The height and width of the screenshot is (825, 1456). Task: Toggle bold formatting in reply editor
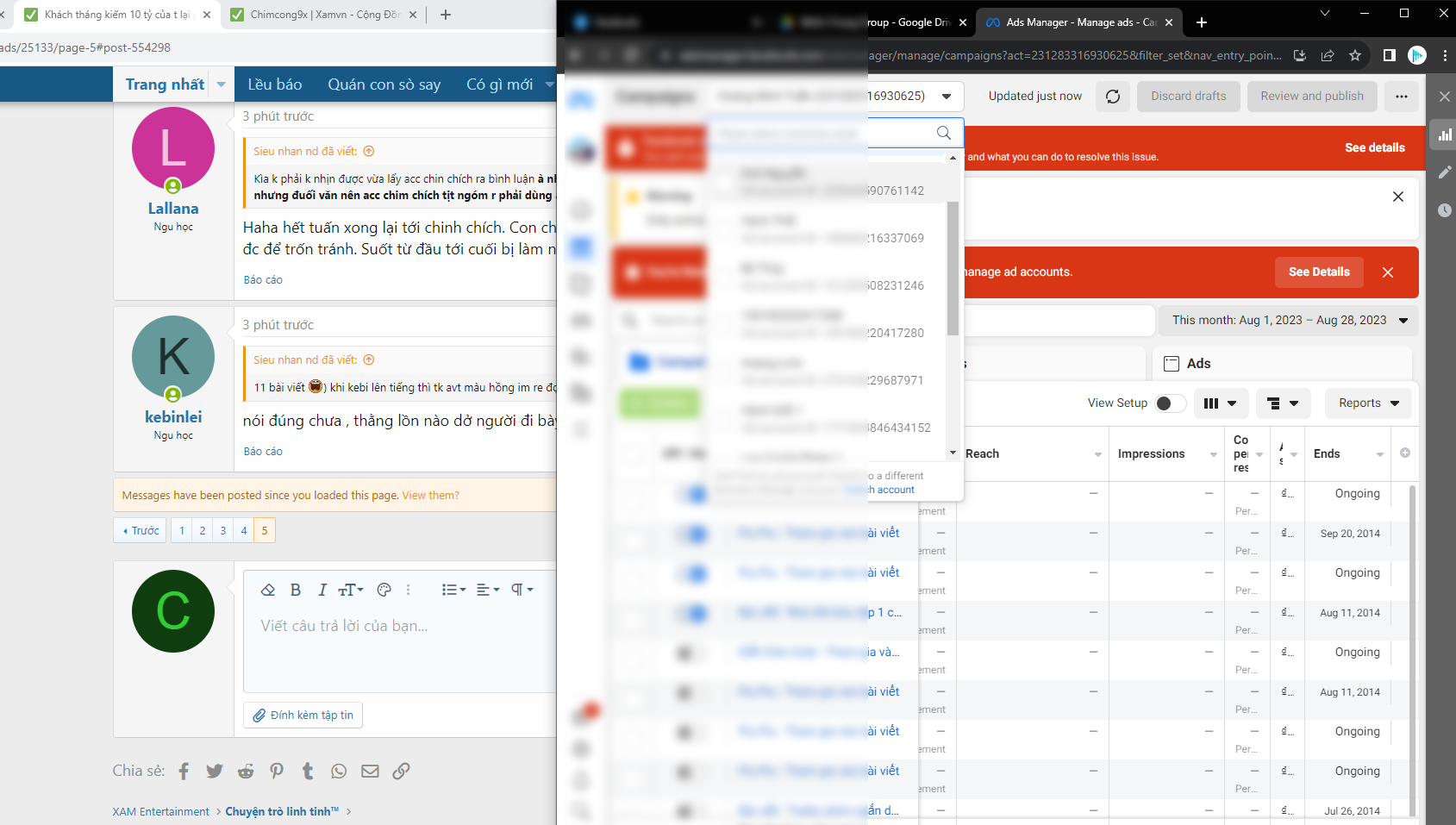coord(296,590)
